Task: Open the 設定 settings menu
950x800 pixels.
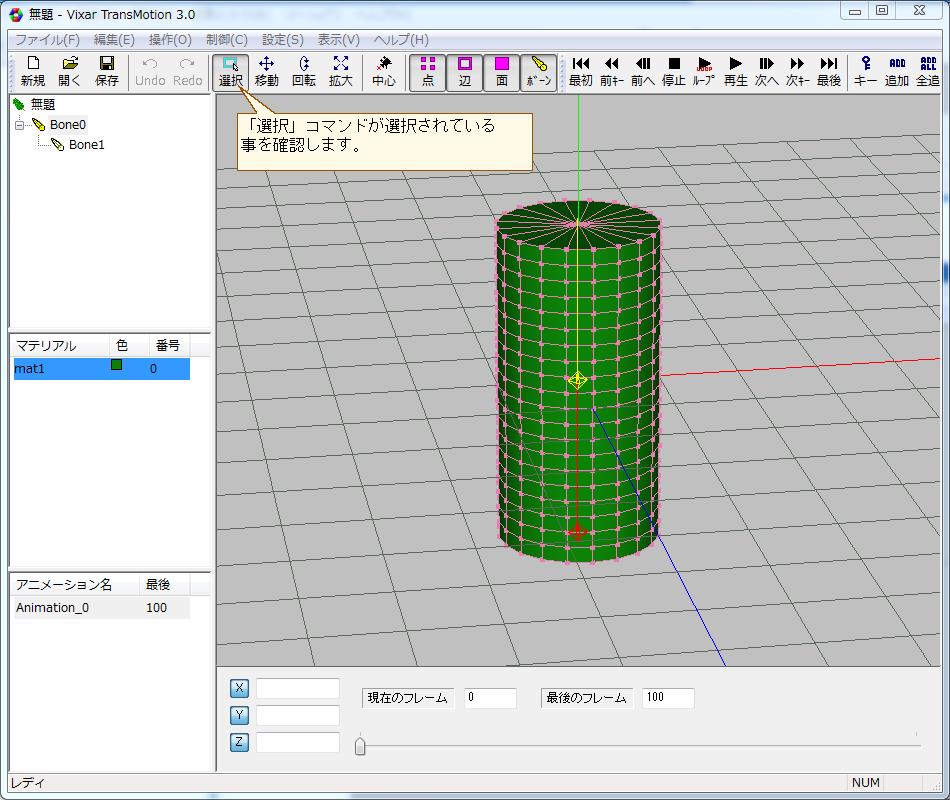Action: [281, 40]
